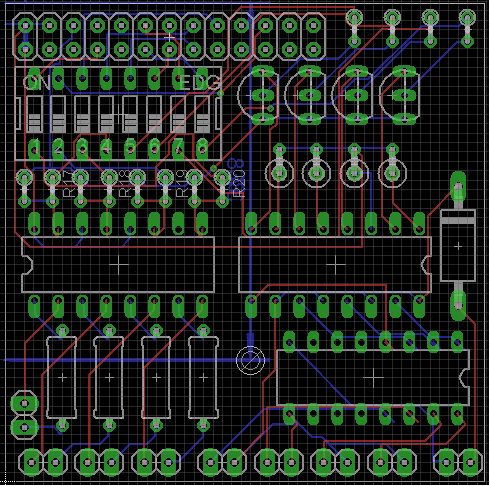This screenshot has width=490, height=486.
Task: Pick the via next to the EDG label
Action: [220, 94]
